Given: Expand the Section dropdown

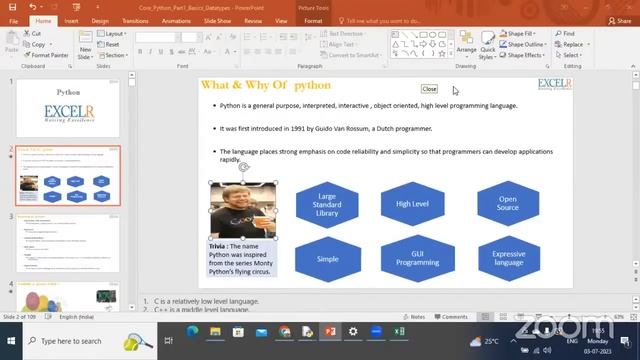Looking at the screenshot, I should (113, 55).
